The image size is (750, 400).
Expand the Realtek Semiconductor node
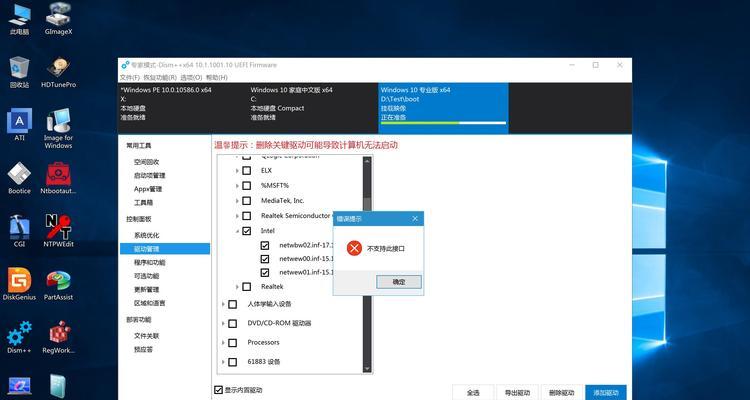click(x=237, y=216)
